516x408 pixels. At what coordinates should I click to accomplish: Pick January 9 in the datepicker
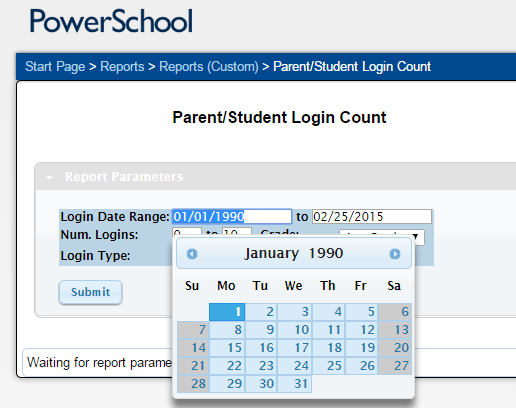[x=261, y=330]
